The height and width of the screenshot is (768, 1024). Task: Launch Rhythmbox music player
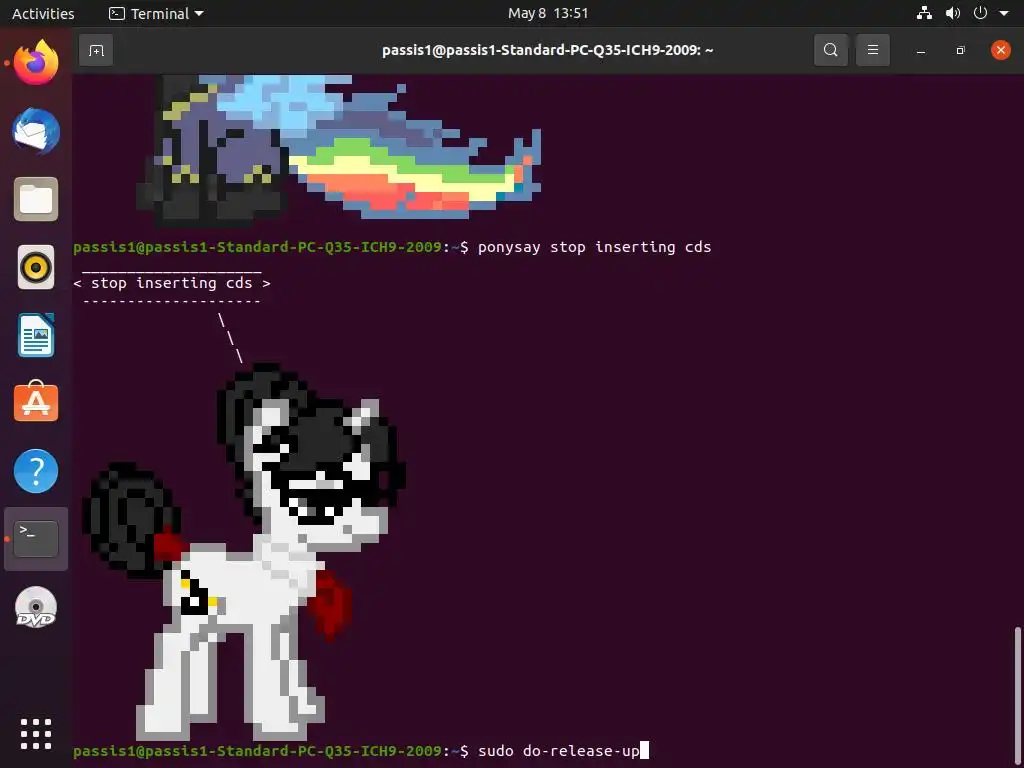coord(36,267)
